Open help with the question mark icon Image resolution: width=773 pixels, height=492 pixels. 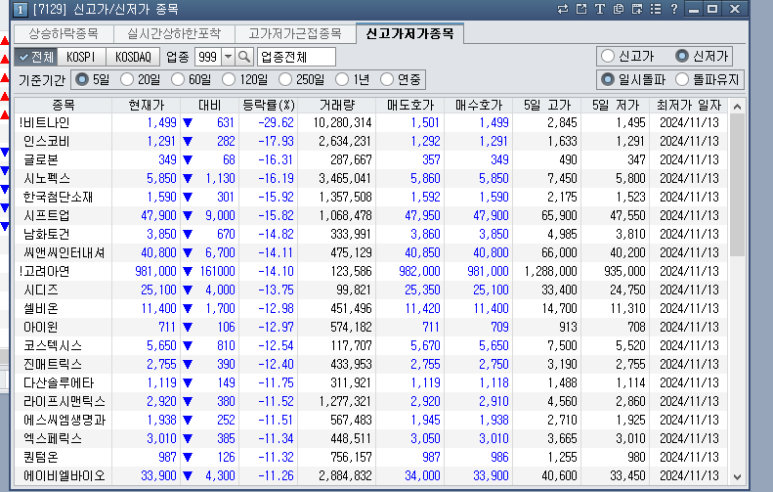tap(673, 9)
